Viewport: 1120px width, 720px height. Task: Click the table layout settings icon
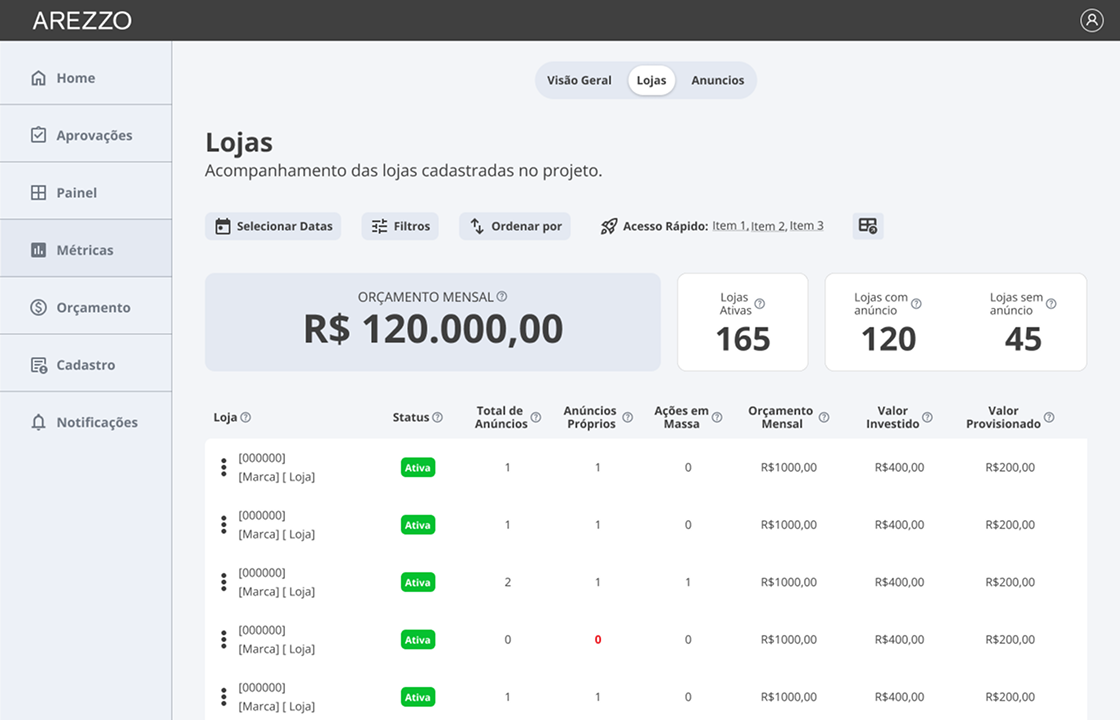point(868,226)
